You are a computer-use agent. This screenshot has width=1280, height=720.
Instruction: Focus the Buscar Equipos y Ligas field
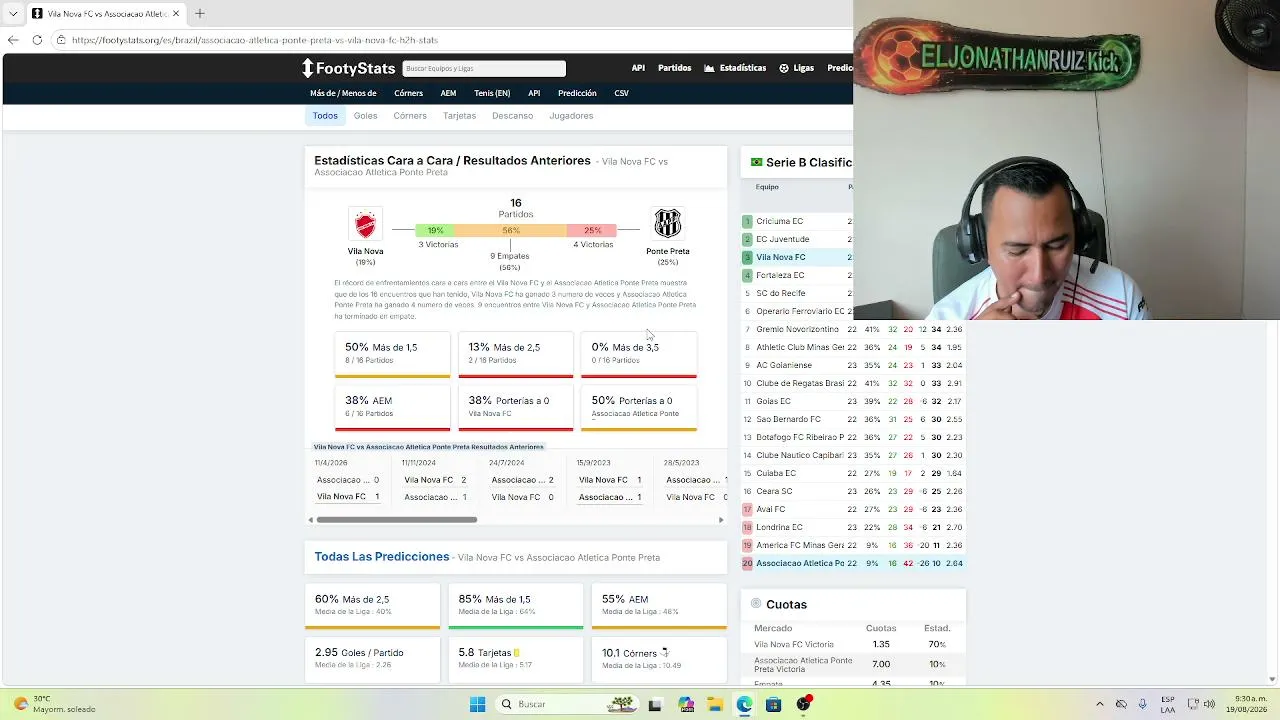pyautogui.click(x=484, y=68)
